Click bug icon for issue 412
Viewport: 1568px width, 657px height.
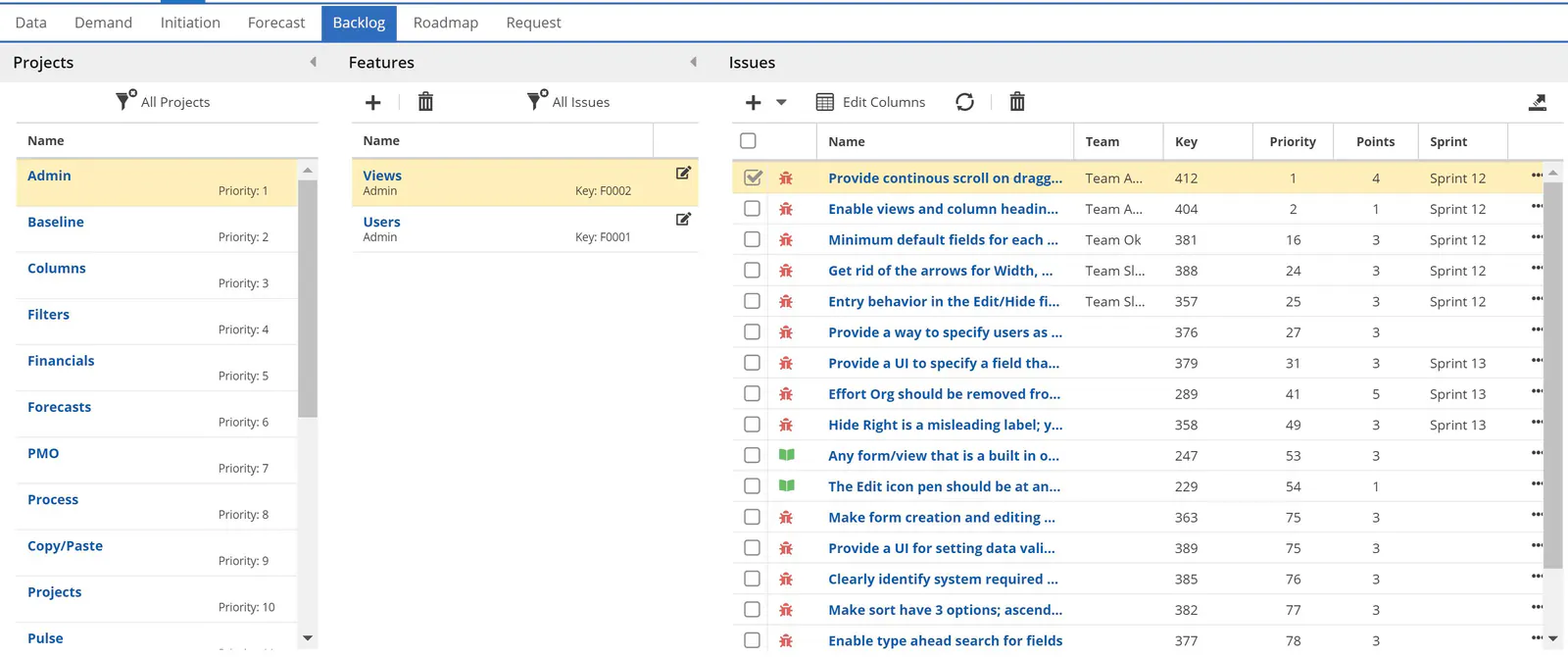786,178
